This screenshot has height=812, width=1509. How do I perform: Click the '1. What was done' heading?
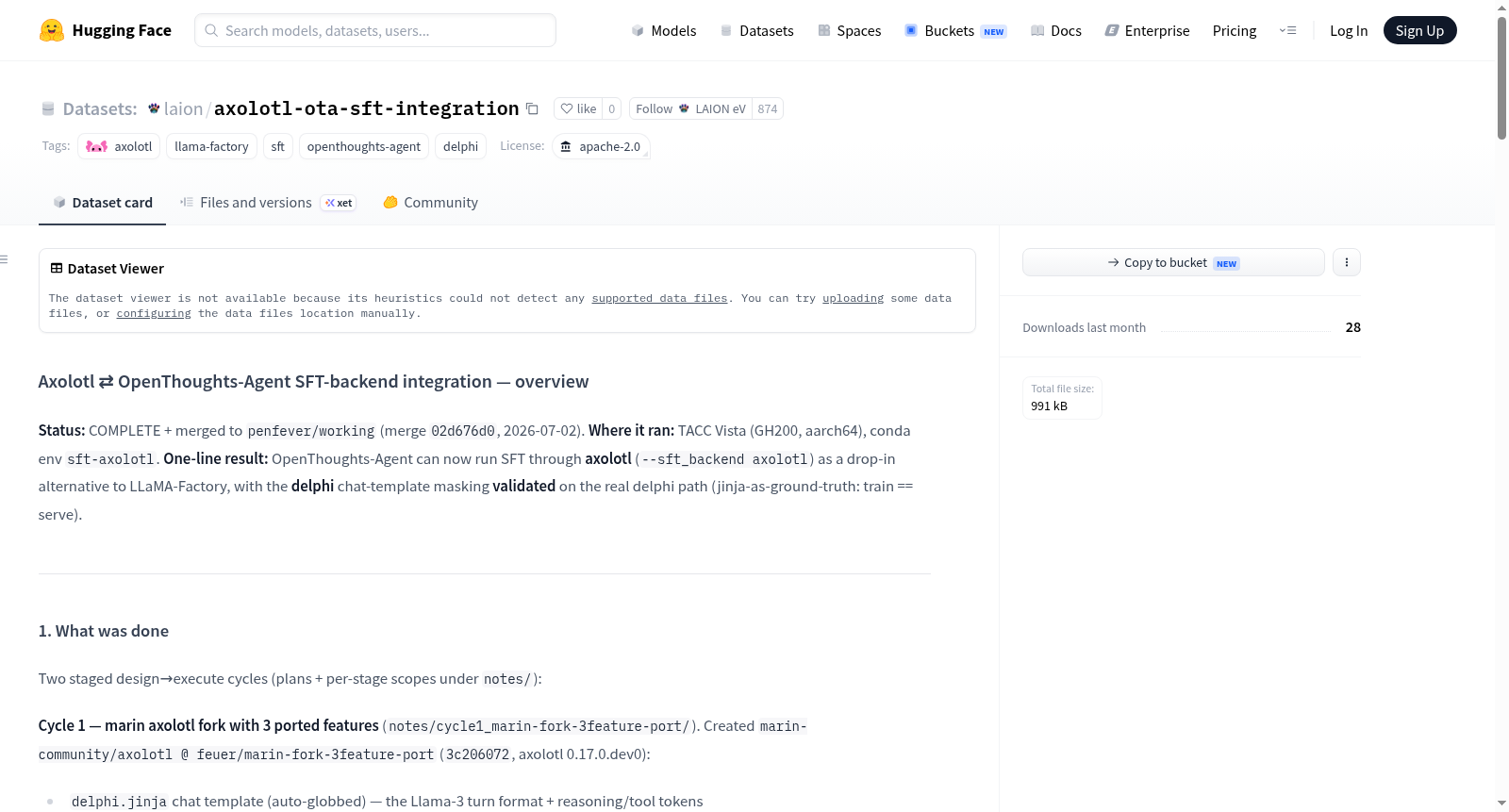pos(104,631)
